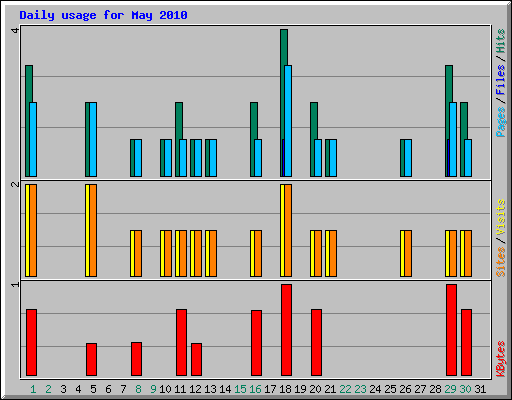Click the red KBytes bar for day 30
This screenshot has width=512, height=400.
(x=466, y=342)
